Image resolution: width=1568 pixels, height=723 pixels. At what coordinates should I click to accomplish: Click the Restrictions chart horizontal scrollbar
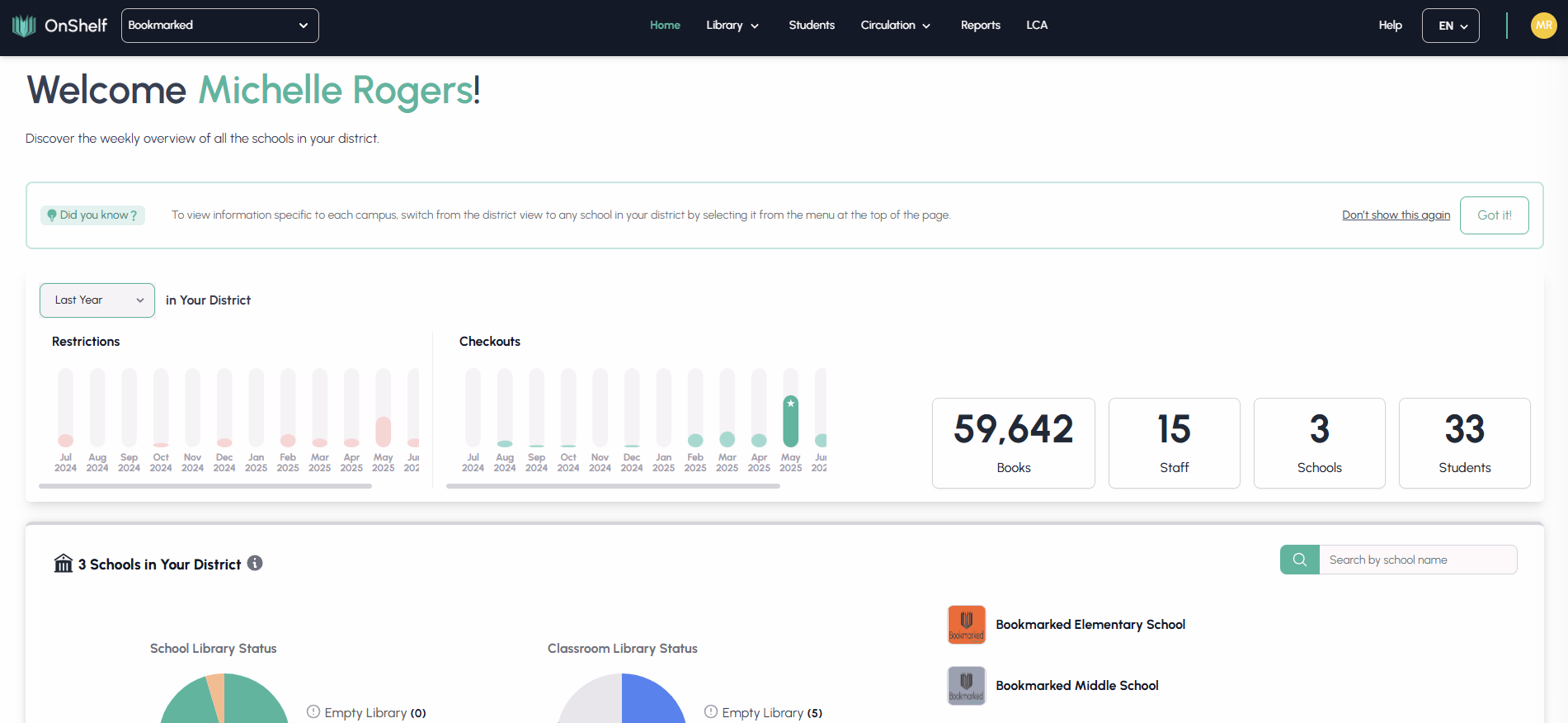pyautogui.click(x=205, y=486)
